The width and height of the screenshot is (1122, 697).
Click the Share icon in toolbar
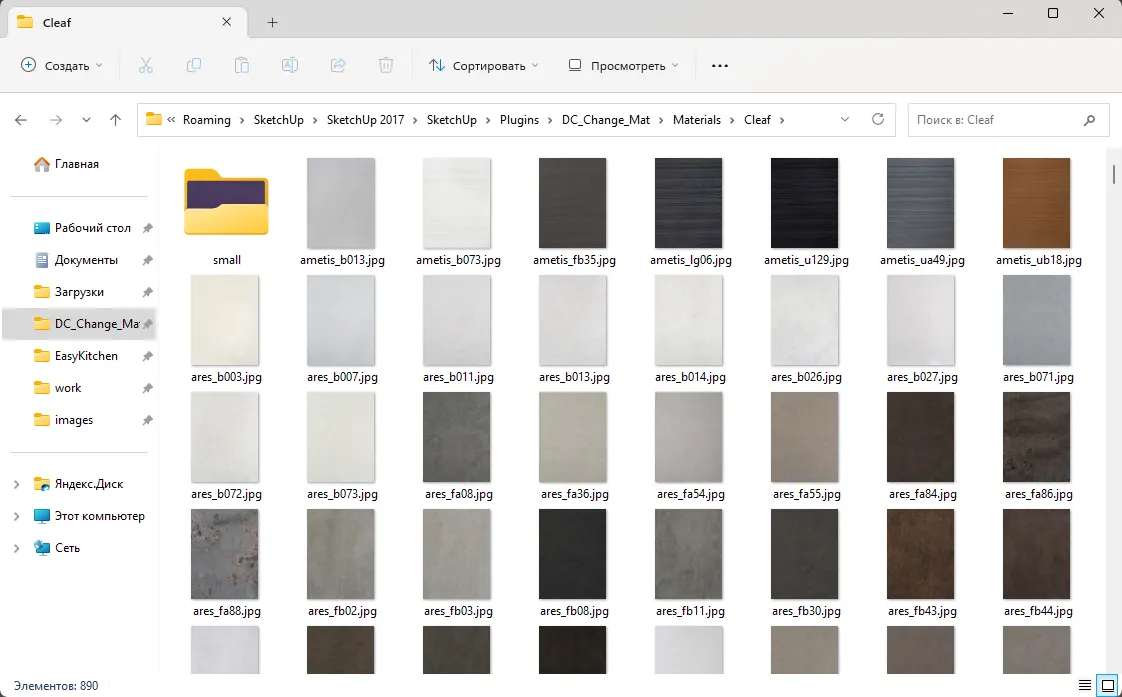tap(338, 65)
